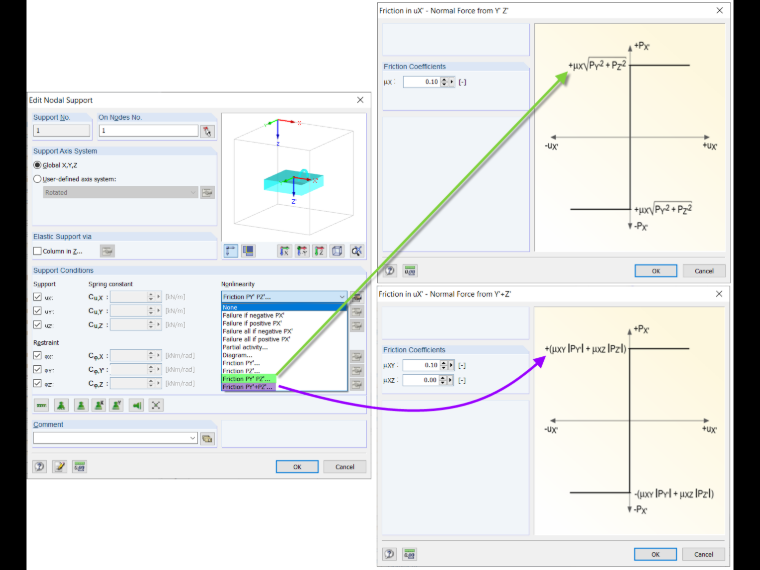The image size is (760, 570).
Task: Select the first support type icon with green bar
Action: (x=42, y=405)
